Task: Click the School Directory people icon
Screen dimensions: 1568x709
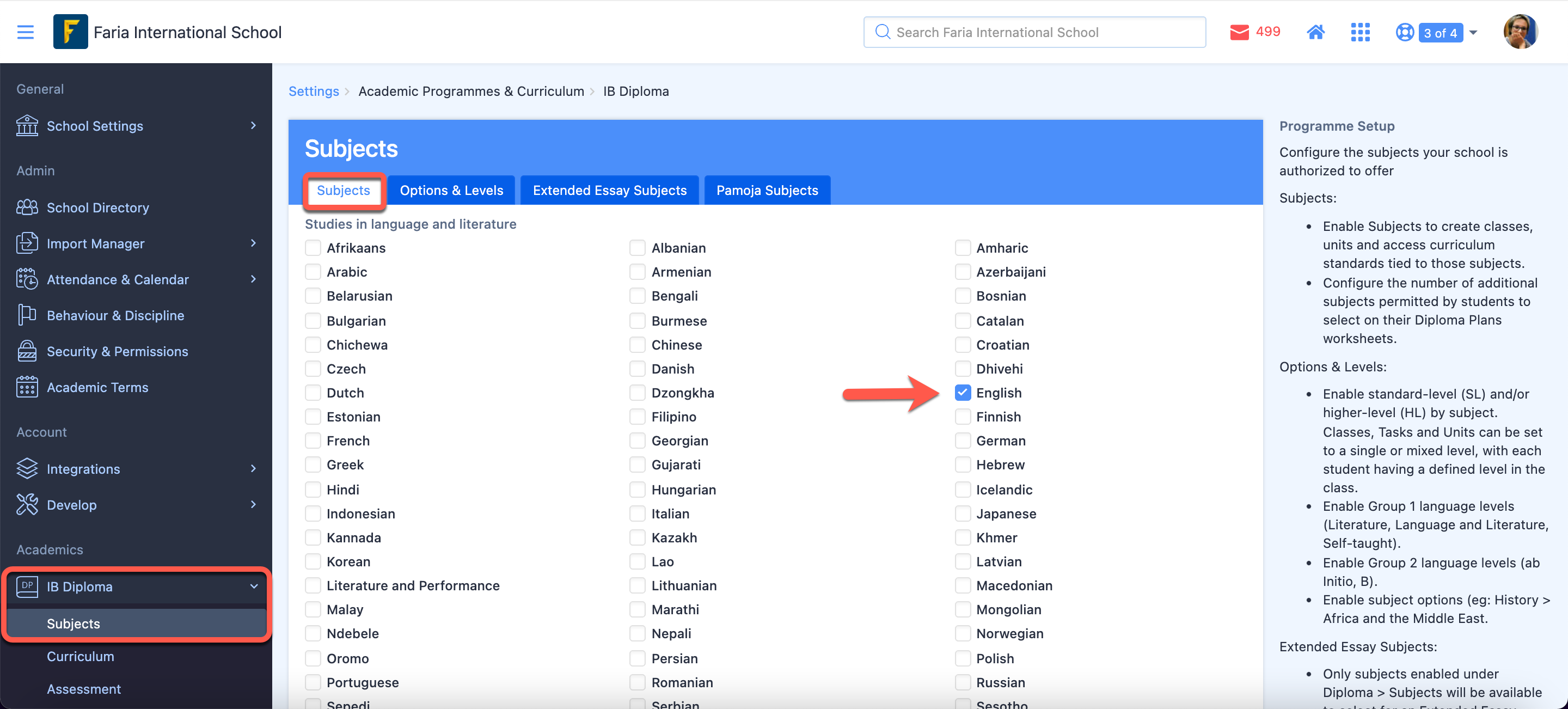Action: 27,207
